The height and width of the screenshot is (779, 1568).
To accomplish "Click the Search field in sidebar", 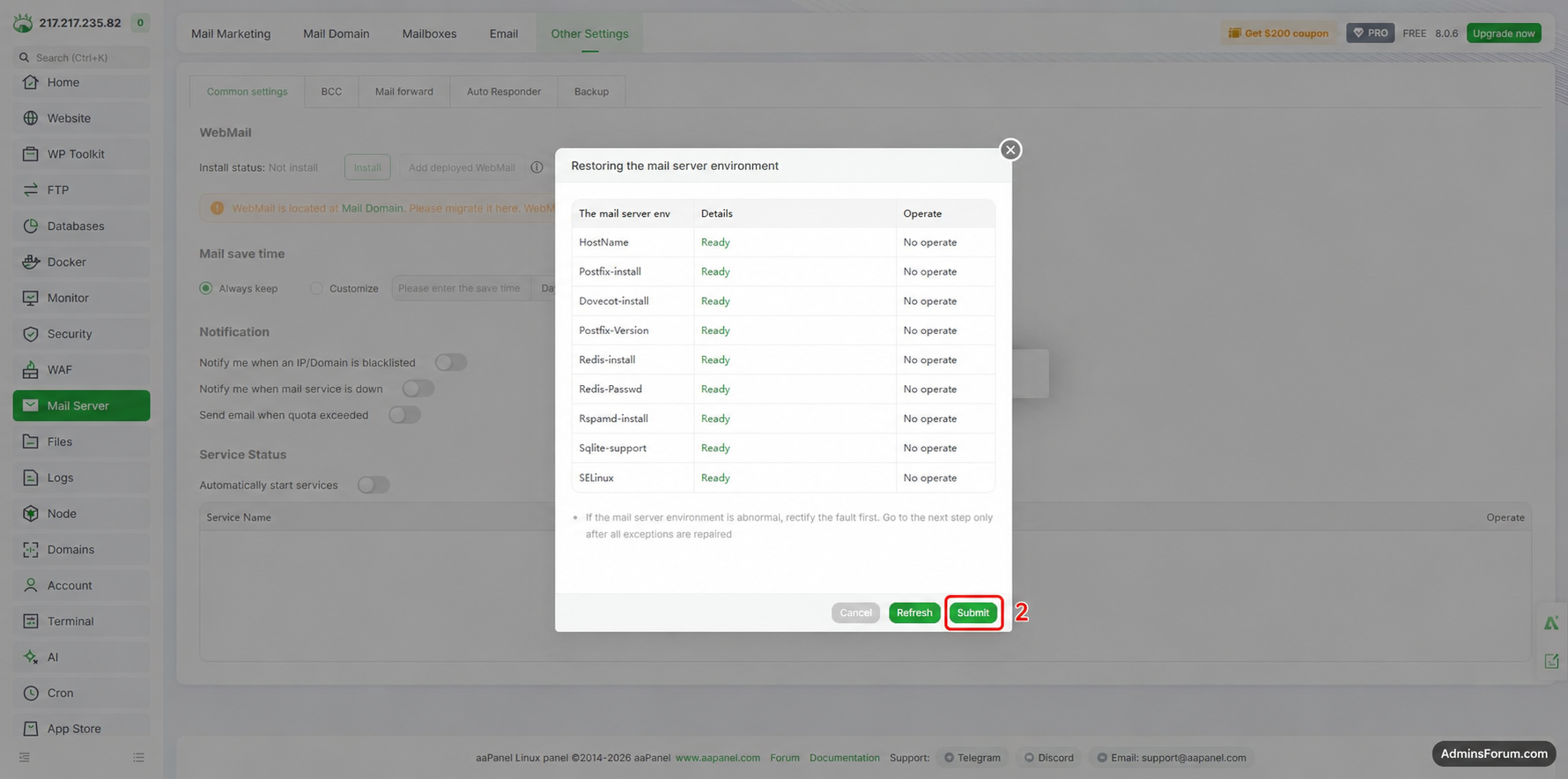I will [x=81, y=57].
